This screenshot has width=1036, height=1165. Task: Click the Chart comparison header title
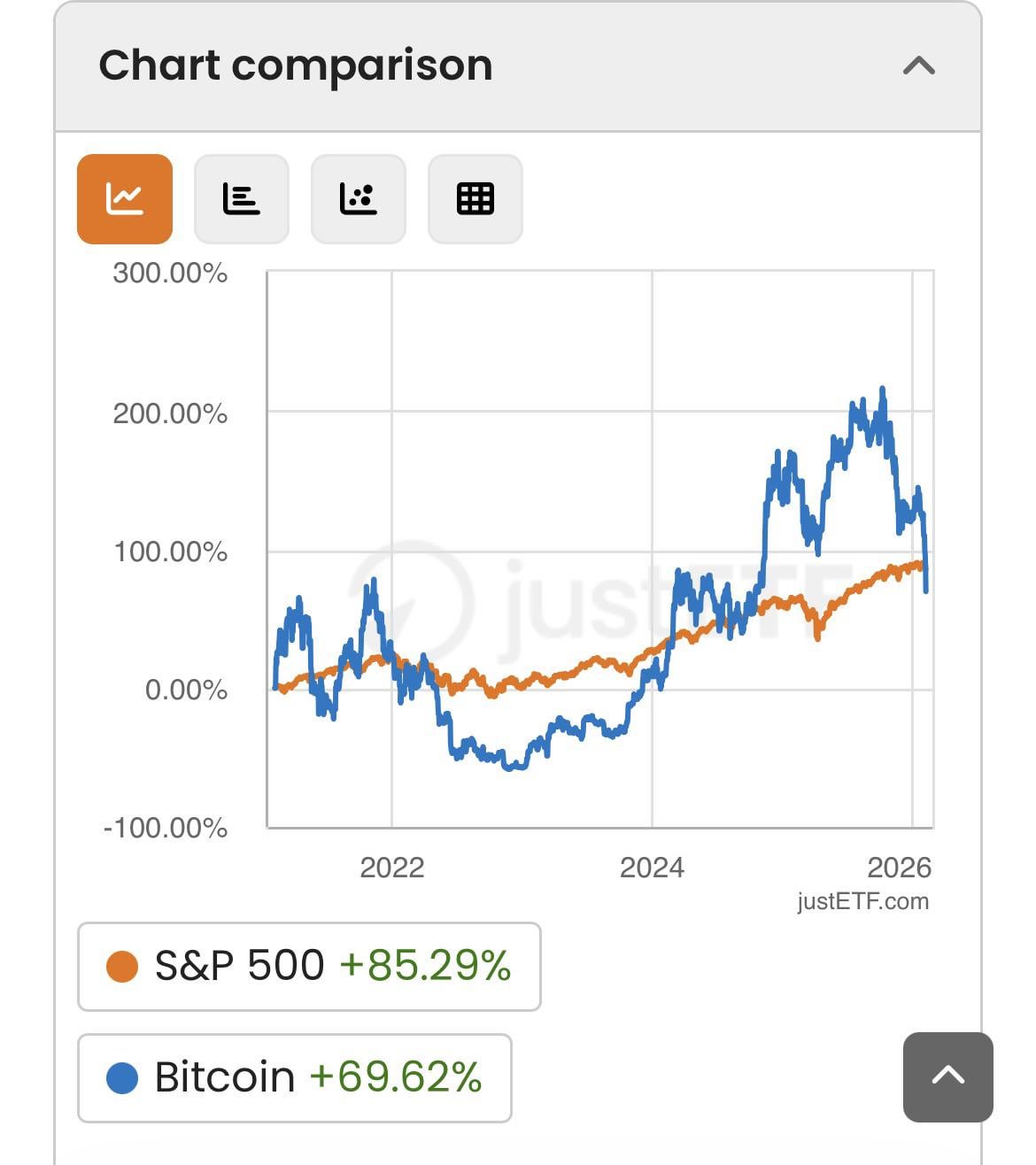click(x=296, y=66)
